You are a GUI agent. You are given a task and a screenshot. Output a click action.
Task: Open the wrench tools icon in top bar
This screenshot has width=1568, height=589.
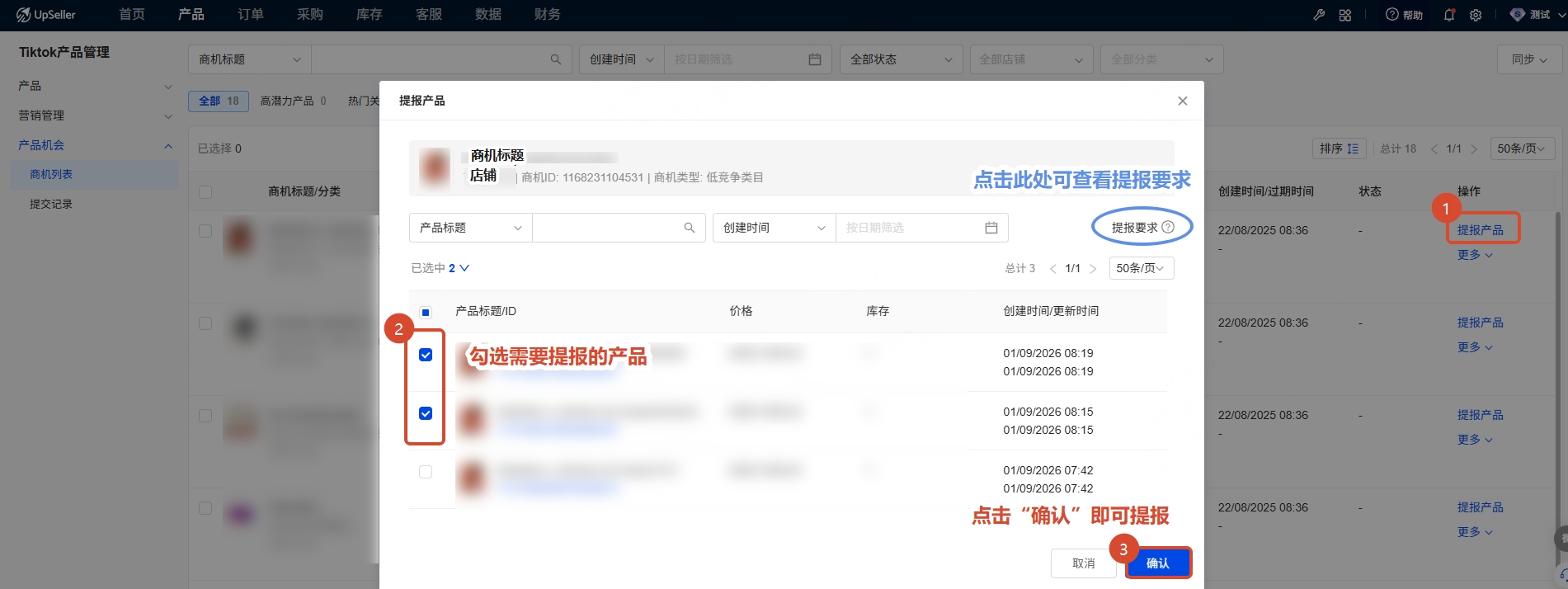(x=1319, y=15)
